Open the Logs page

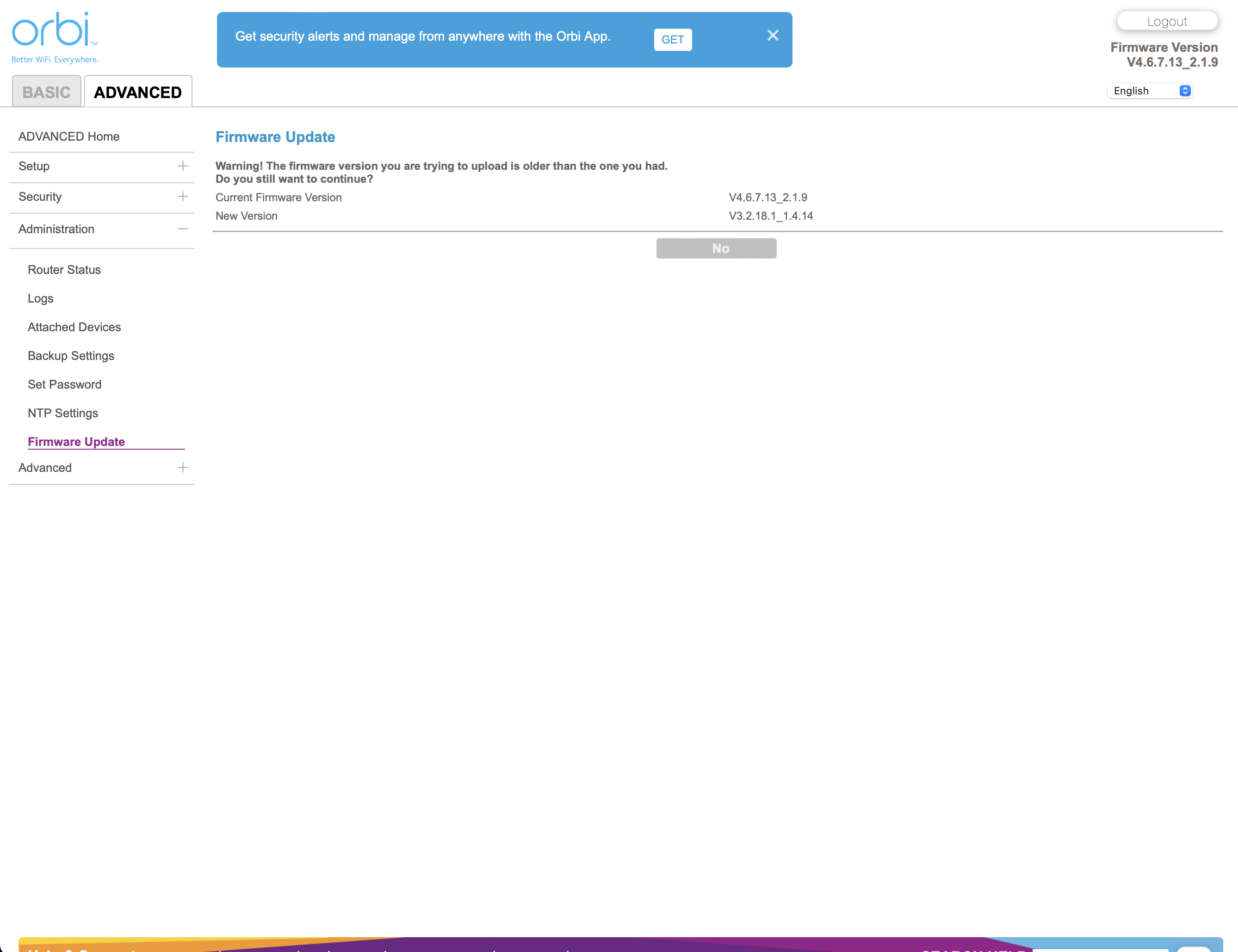tap(40, 299)
